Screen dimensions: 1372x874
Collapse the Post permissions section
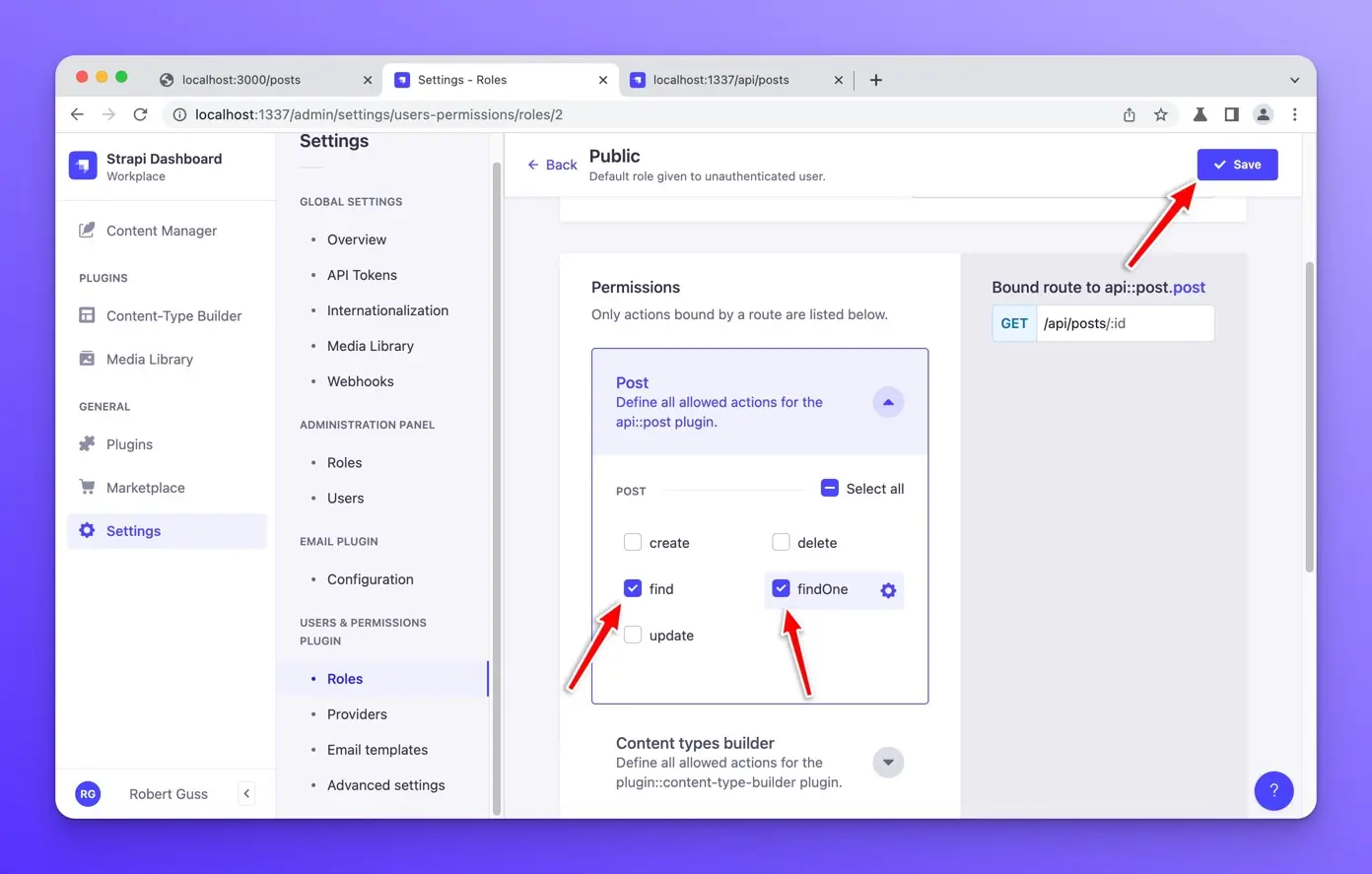coord(888,402)
